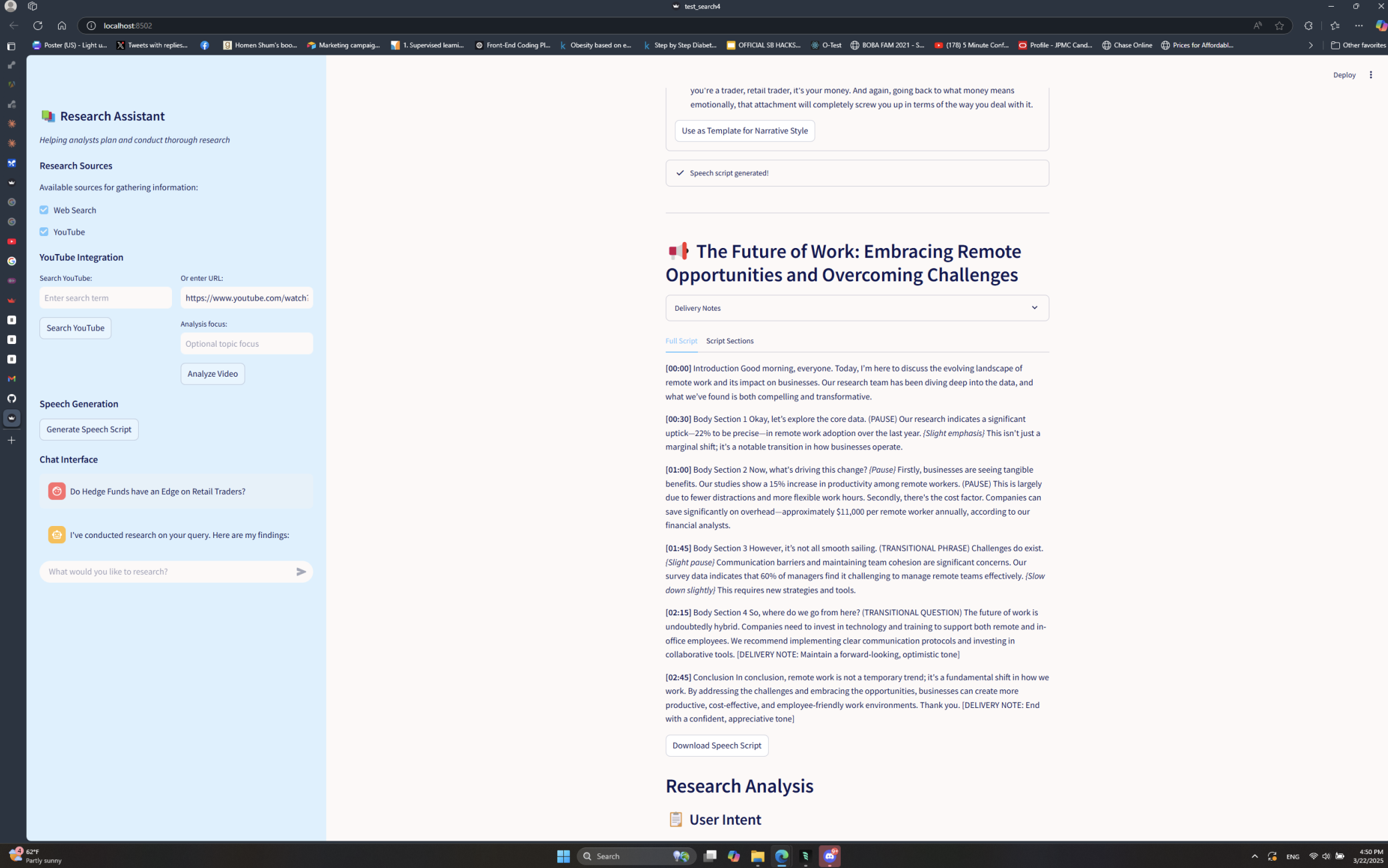Open the Streamlit three-dot main menu
This screenshot has height=868, width=1388.
tap(1370, 75)
